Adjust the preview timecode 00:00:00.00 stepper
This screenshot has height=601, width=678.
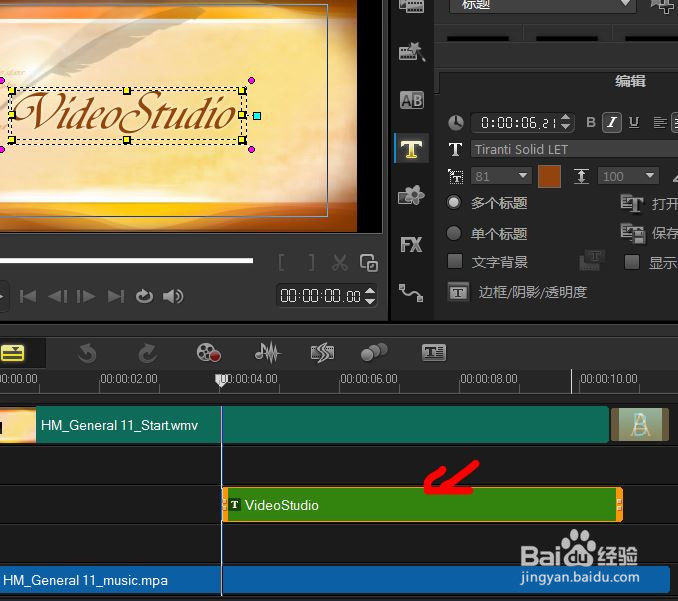[x=370, y=296]
